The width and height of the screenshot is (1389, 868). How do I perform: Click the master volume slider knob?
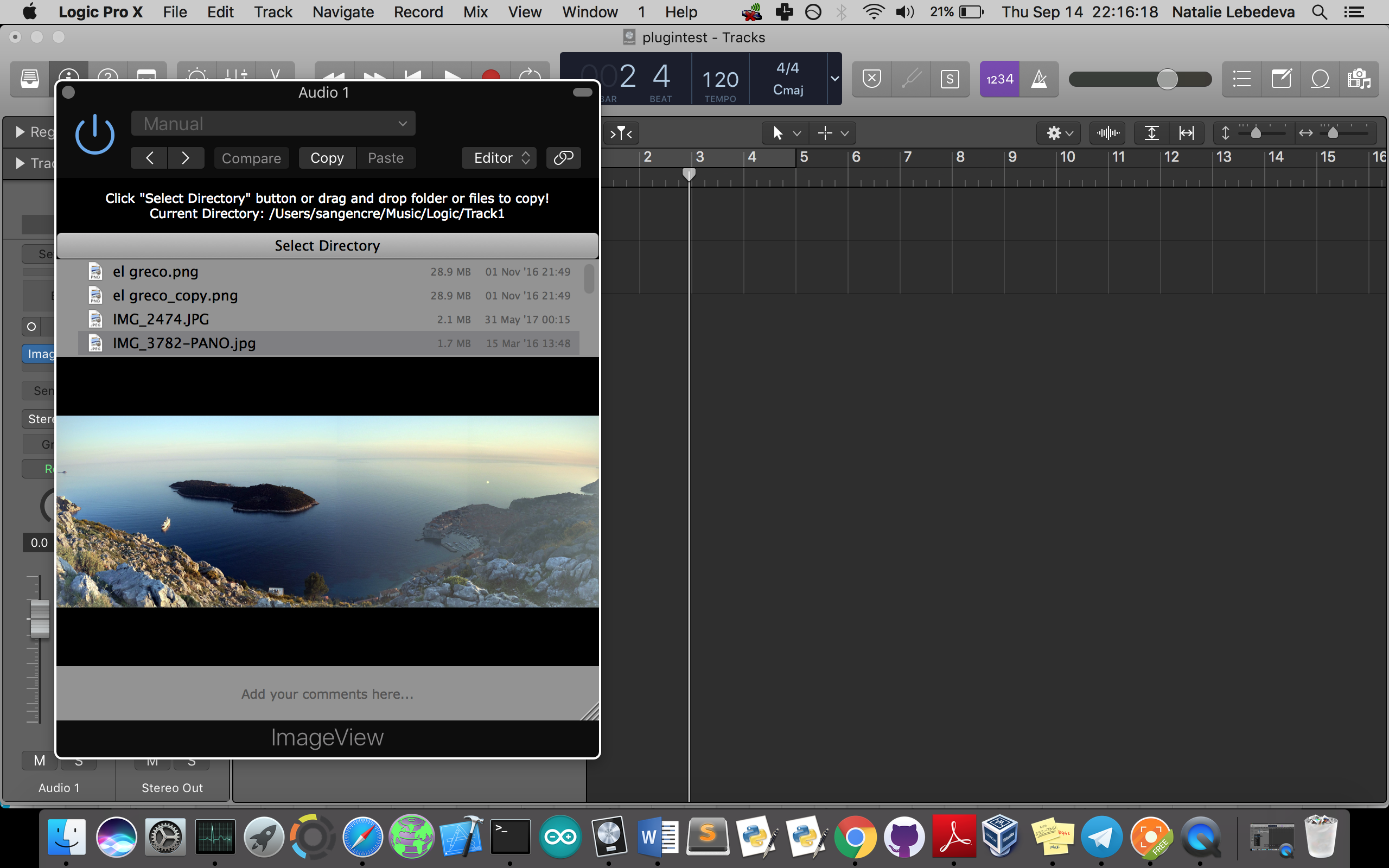click(1167, 79)
